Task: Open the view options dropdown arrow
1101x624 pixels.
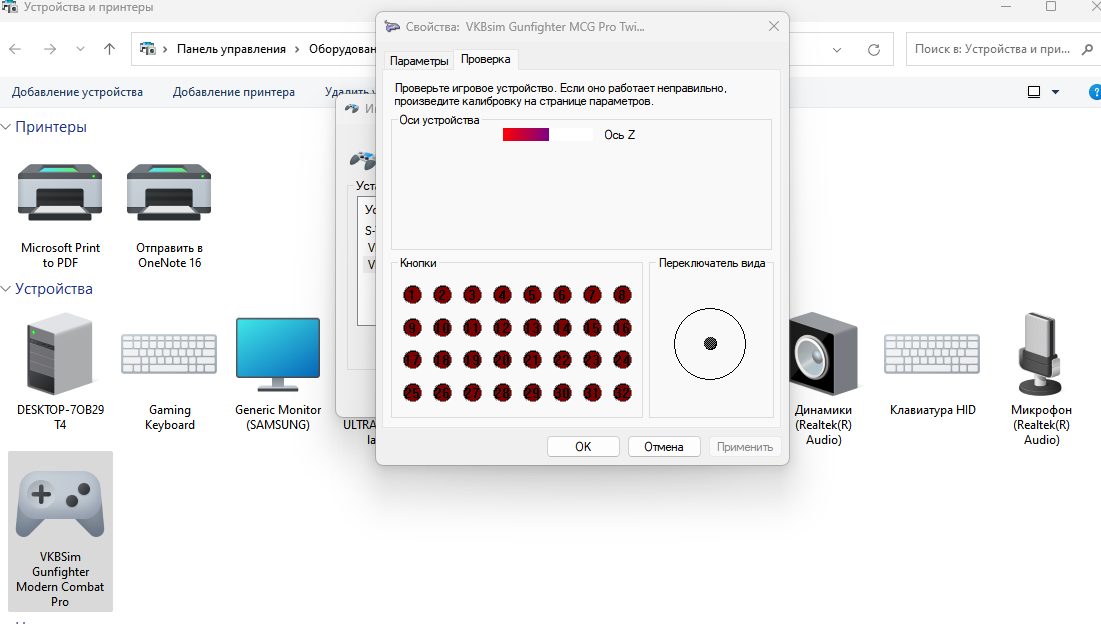Action: (1056, 92)
